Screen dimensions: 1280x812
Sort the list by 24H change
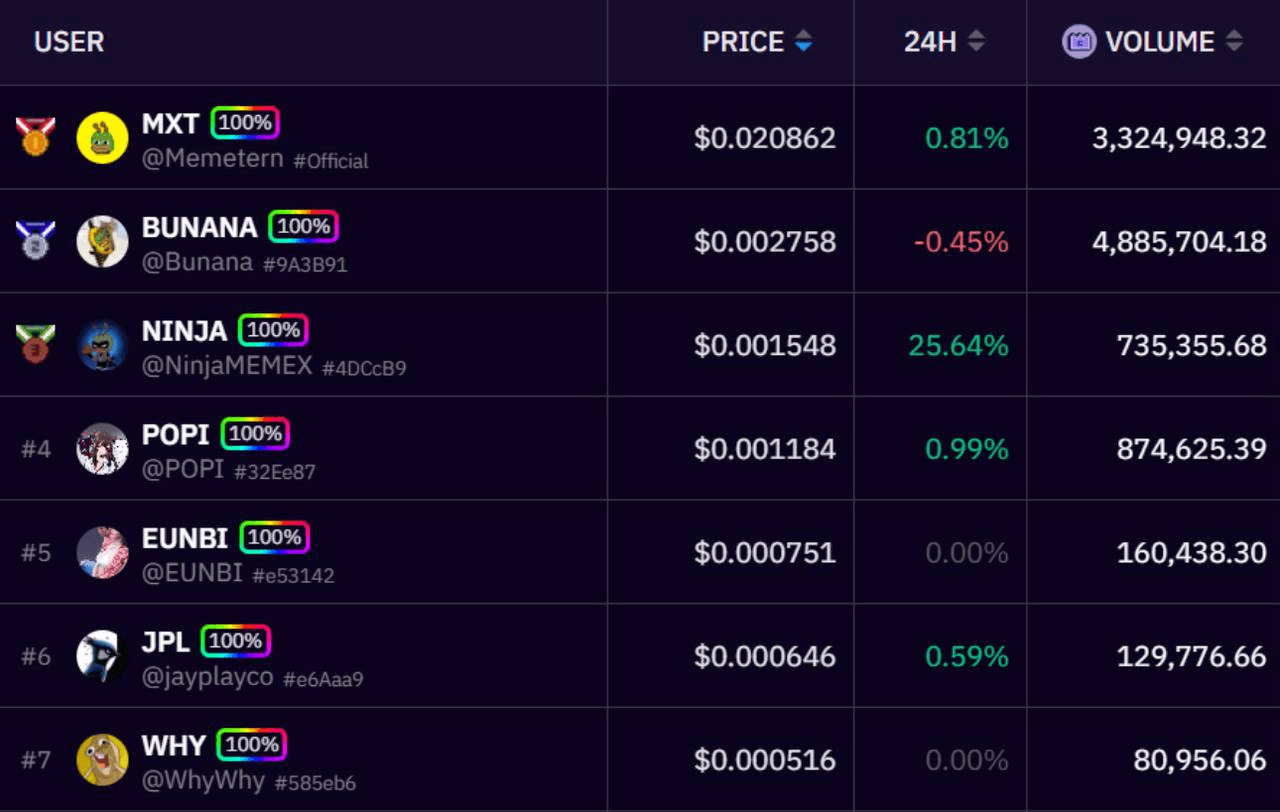944,42
